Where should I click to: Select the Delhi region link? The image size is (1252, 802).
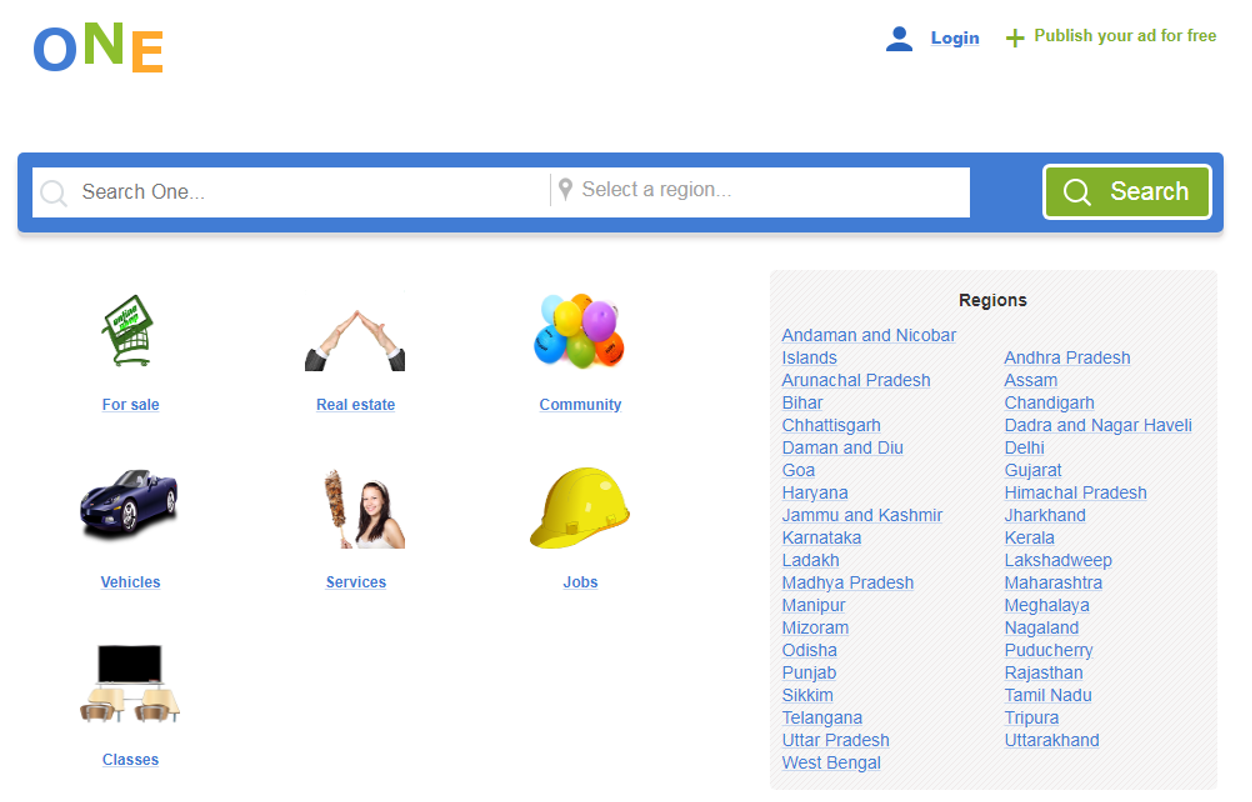[x=1024, y=447]
